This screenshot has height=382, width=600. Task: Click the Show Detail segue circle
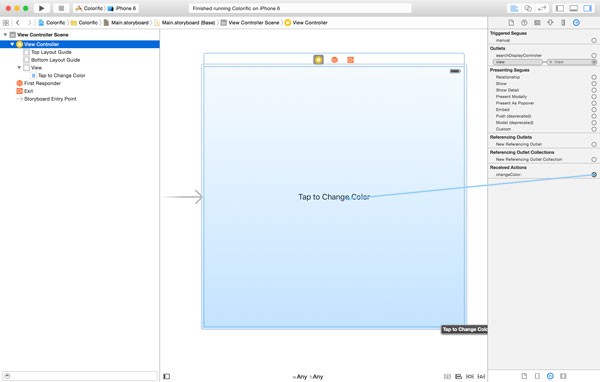click(594, 90)
